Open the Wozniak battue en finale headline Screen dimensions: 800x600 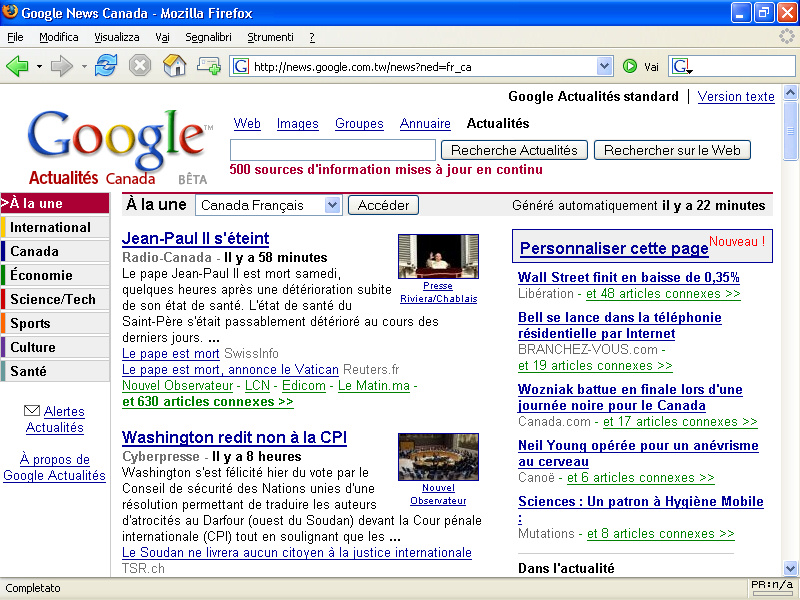coord(630,397)
